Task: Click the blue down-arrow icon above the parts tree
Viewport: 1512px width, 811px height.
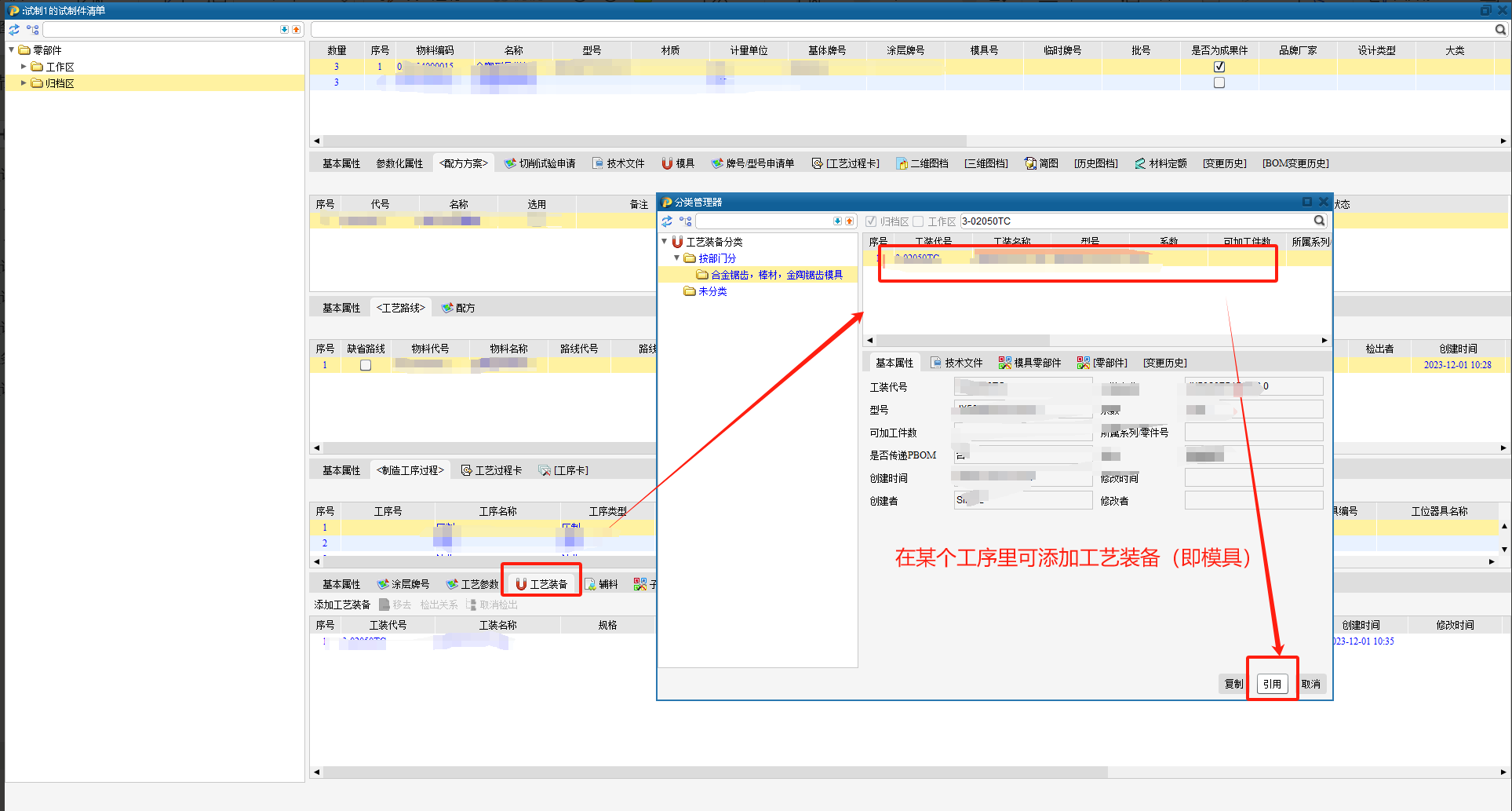Action: [x=284, y=30]
